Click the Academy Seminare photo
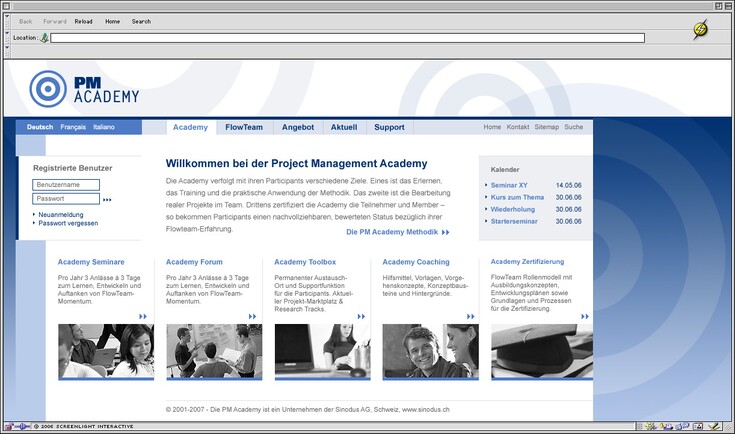This screenshot has width=735, height=434. tap(106, 351)
